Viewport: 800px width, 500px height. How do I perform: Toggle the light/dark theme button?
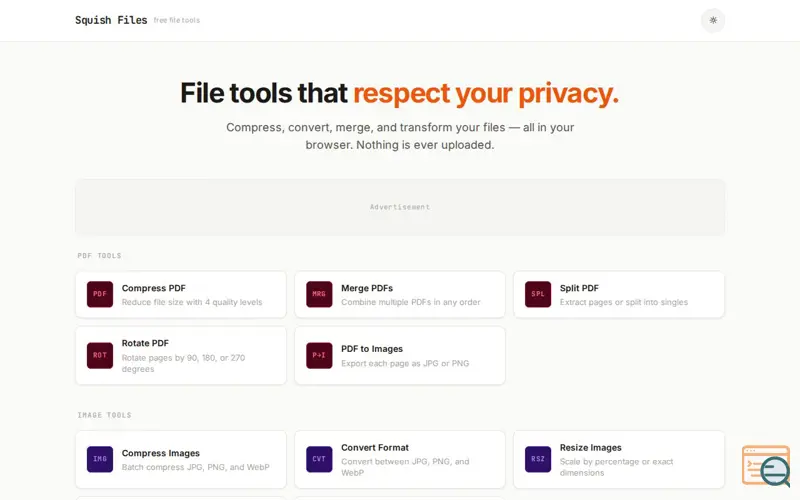coord(713,20)
